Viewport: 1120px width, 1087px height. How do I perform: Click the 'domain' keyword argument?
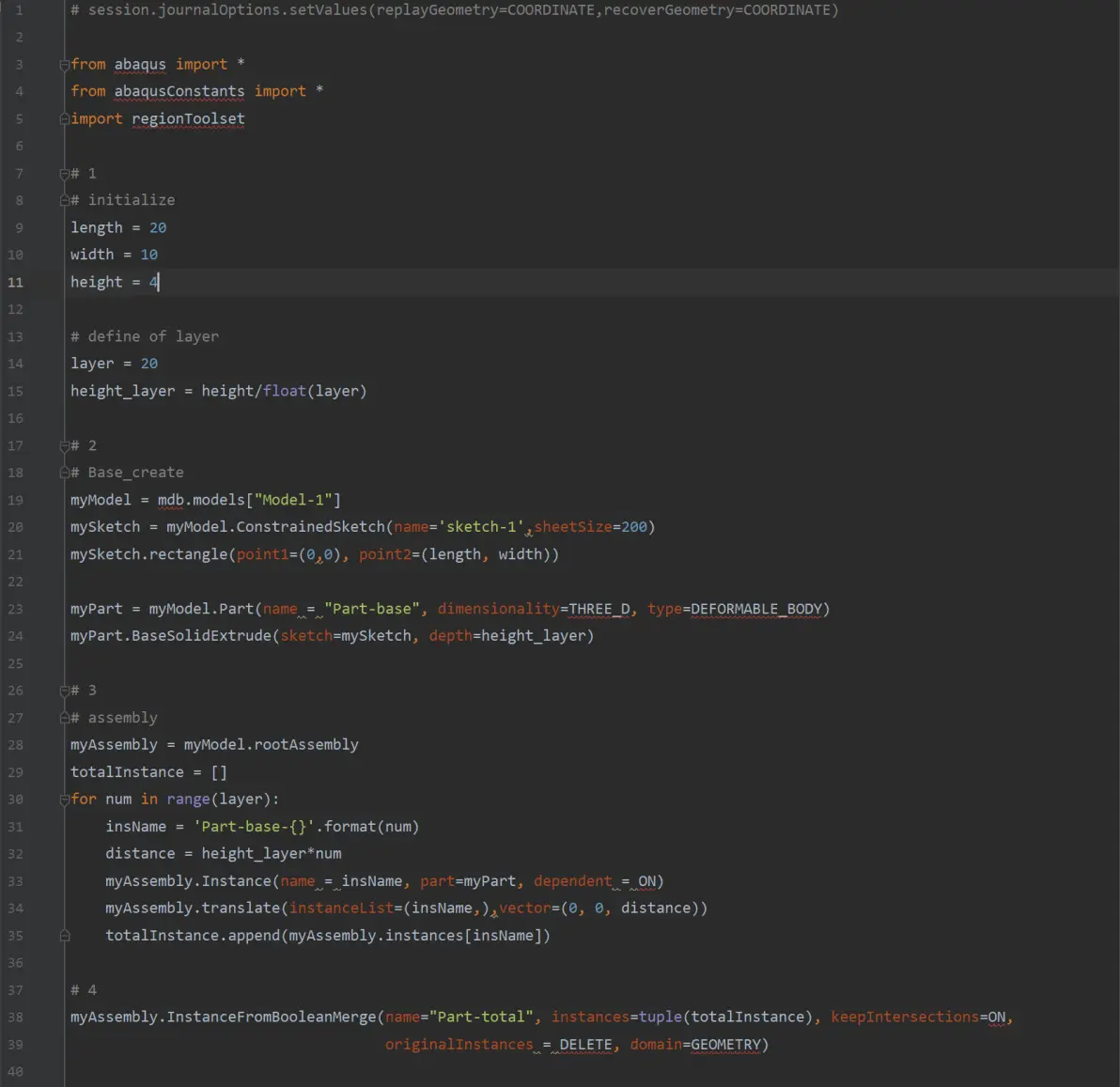tap(656, 1045)
